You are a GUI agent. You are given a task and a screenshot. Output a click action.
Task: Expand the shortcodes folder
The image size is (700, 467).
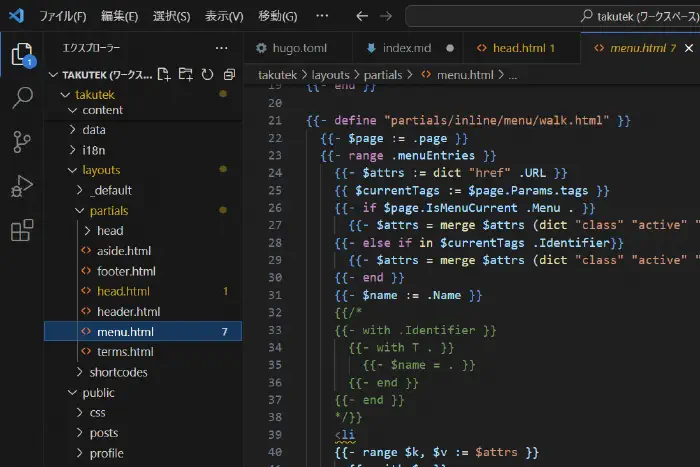point(118,372)
